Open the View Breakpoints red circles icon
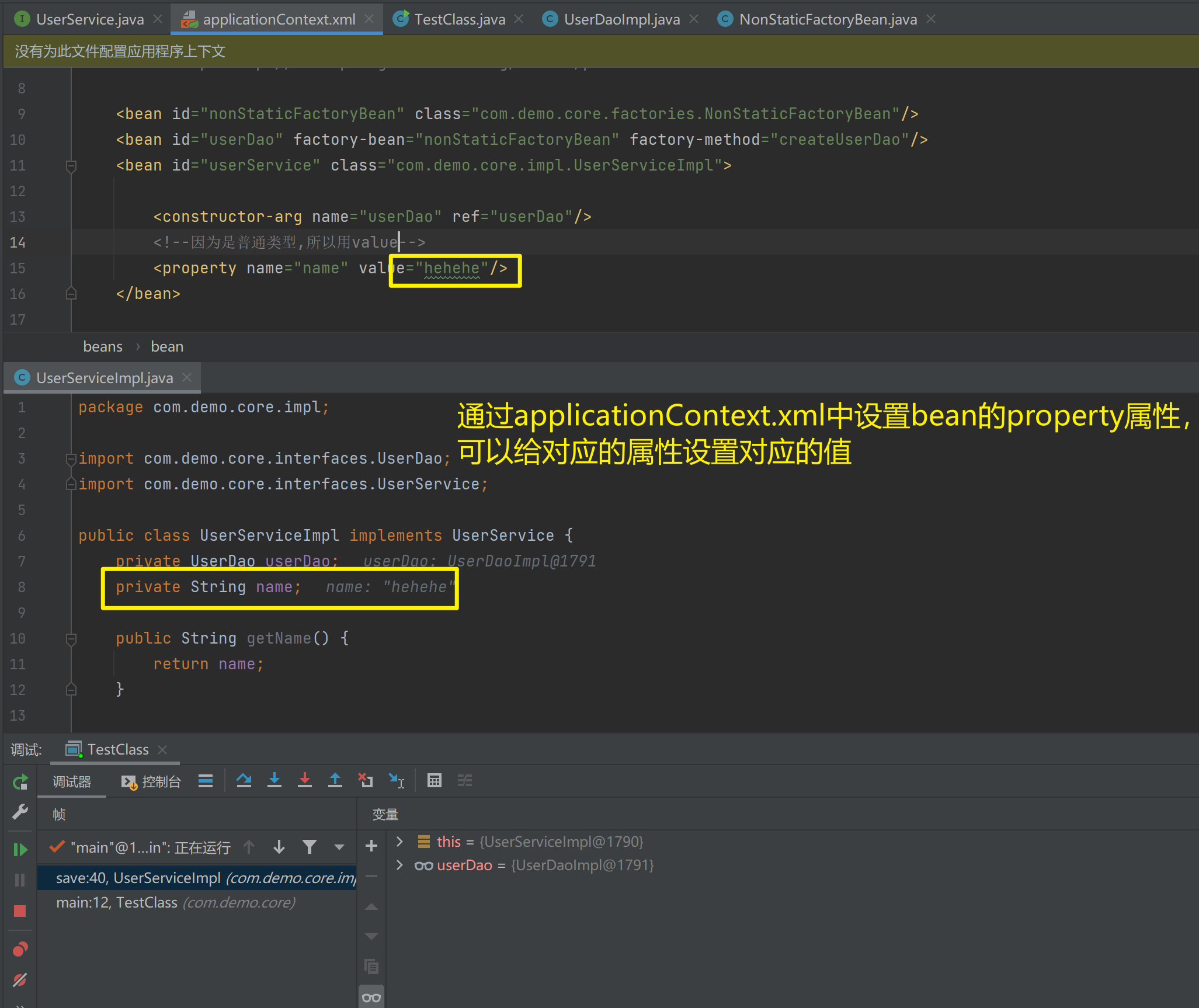 [x=19, y=949]
